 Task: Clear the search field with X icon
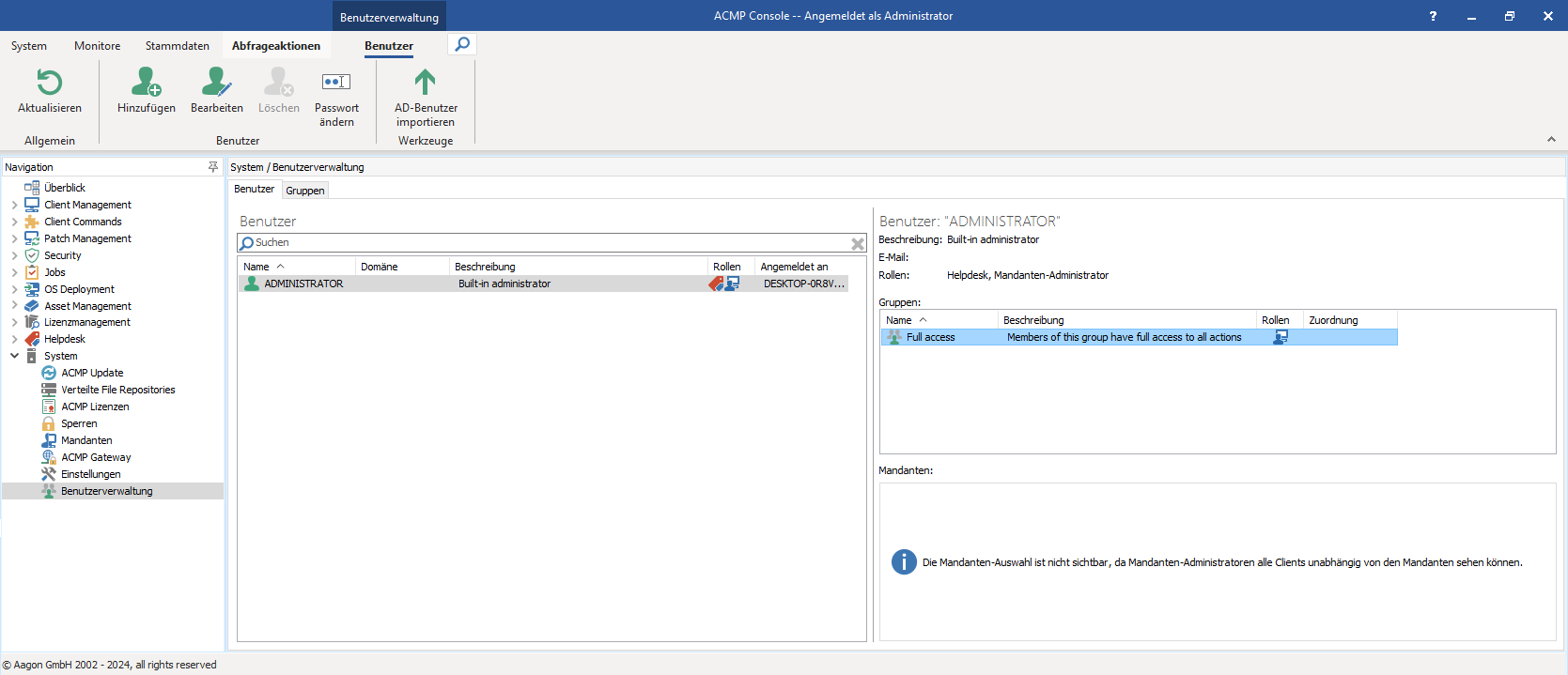click(x=857, y=243)
